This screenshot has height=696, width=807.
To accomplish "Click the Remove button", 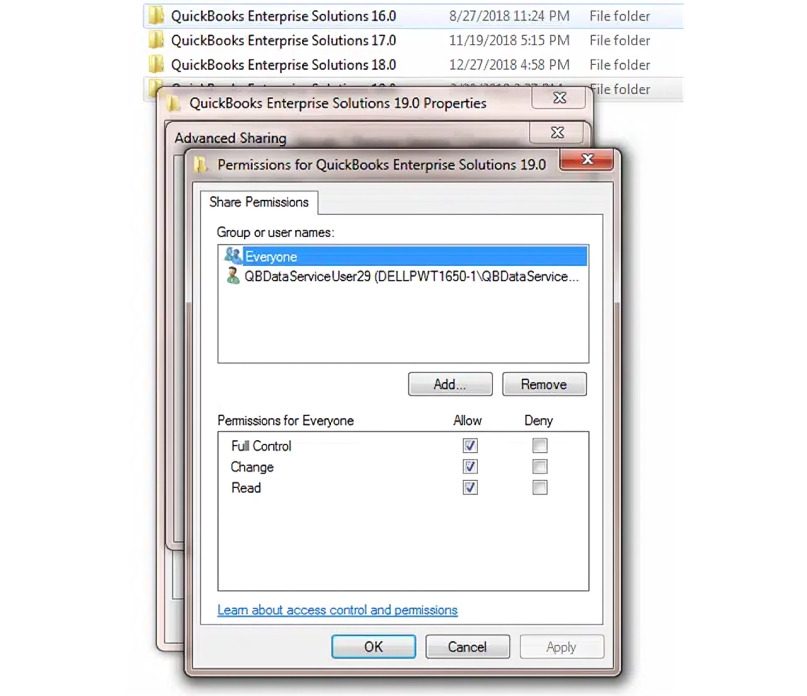I will coord(544,385).
